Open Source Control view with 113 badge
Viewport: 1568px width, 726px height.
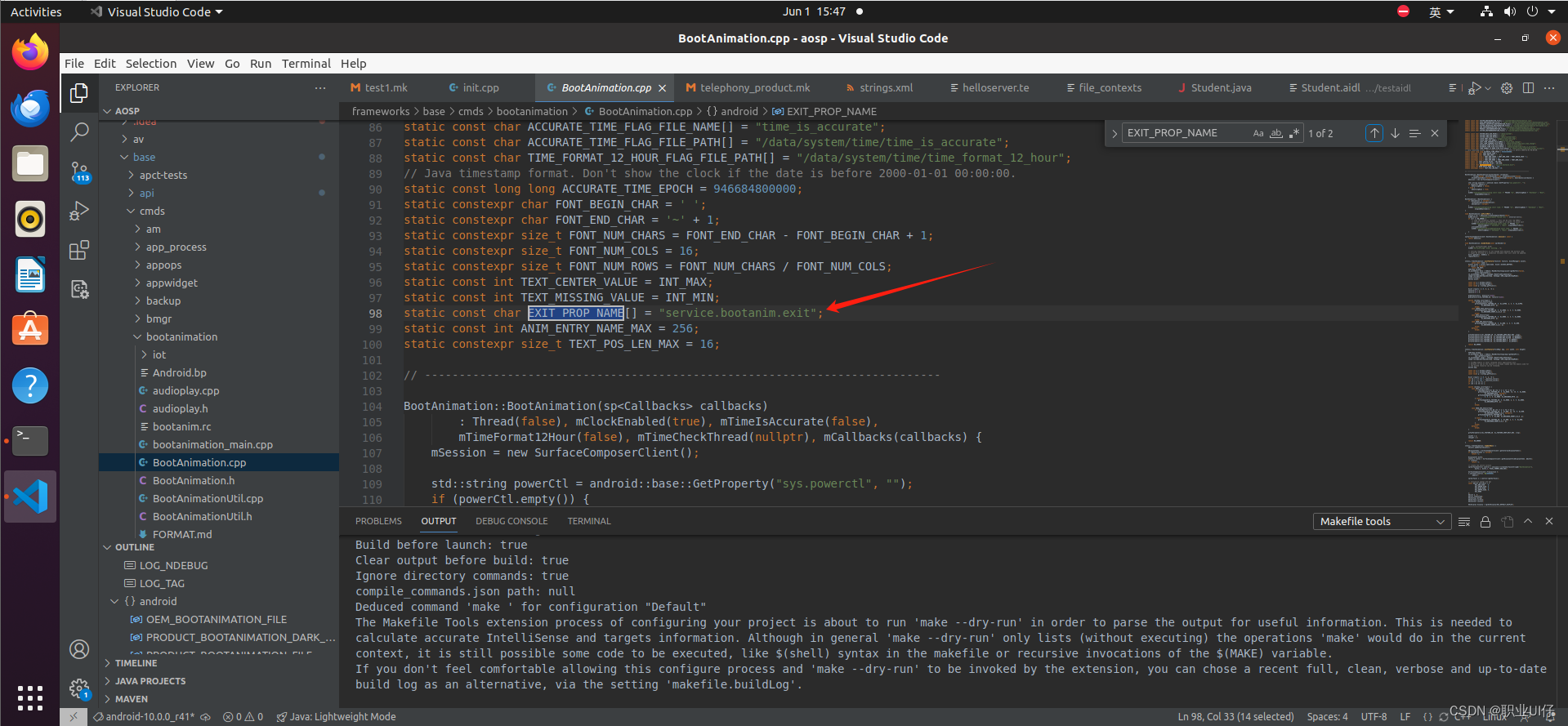tap(79, 171)
